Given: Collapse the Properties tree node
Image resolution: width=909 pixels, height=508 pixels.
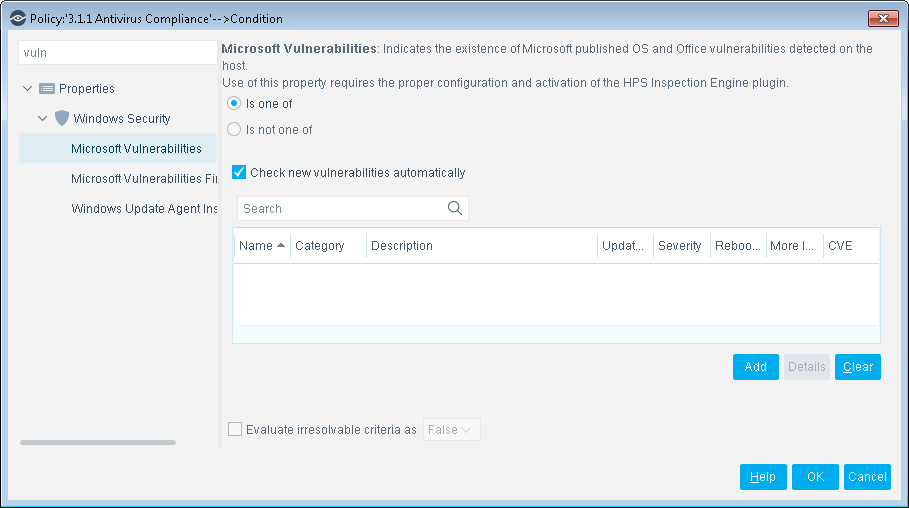Looking at the screenshot, I should pos(27,89).
